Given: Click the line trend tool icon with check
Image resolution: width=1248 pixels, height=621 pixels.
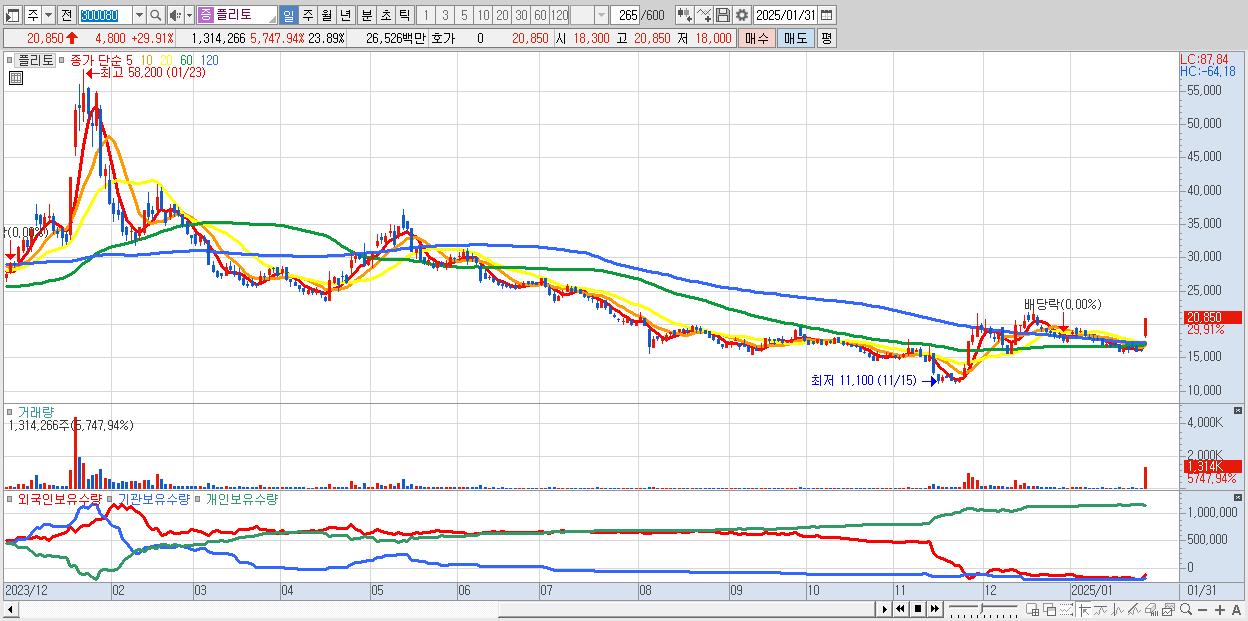Looking at the screenshot, I should click(704, 15).
